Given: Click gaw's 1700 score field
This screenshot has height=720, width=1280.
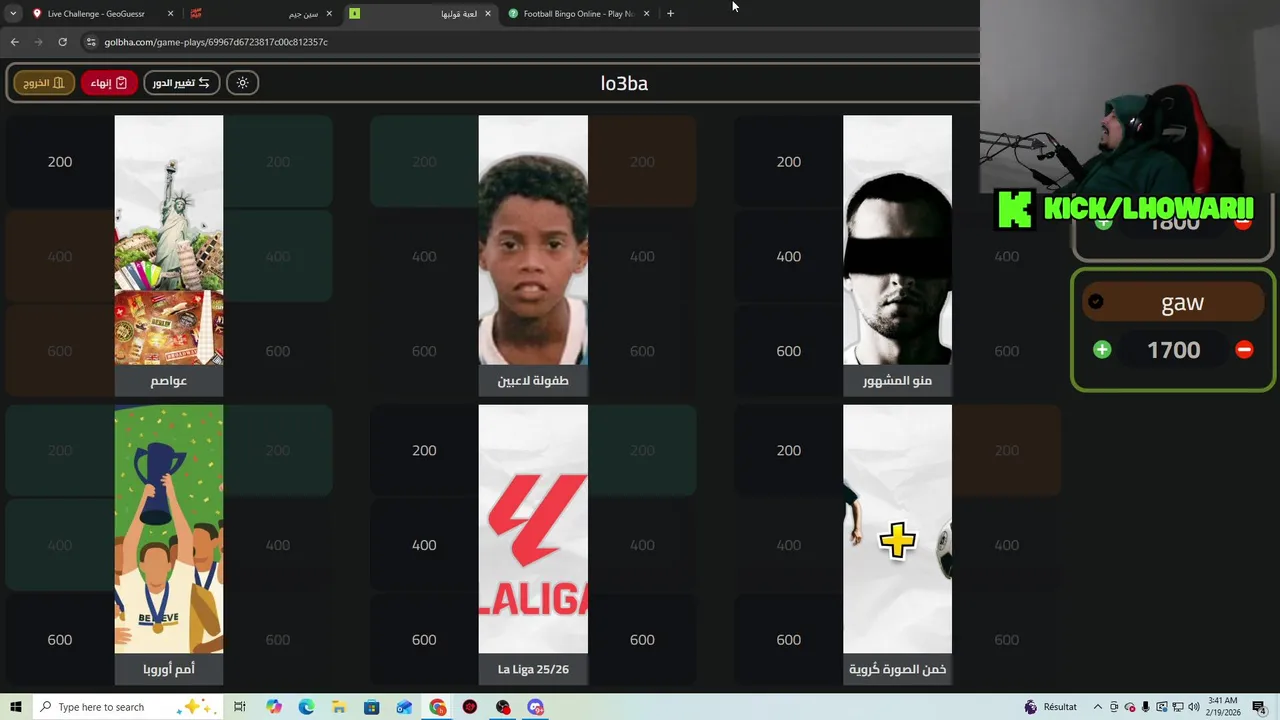Looking at the screenshot, I should point(1173,350).
